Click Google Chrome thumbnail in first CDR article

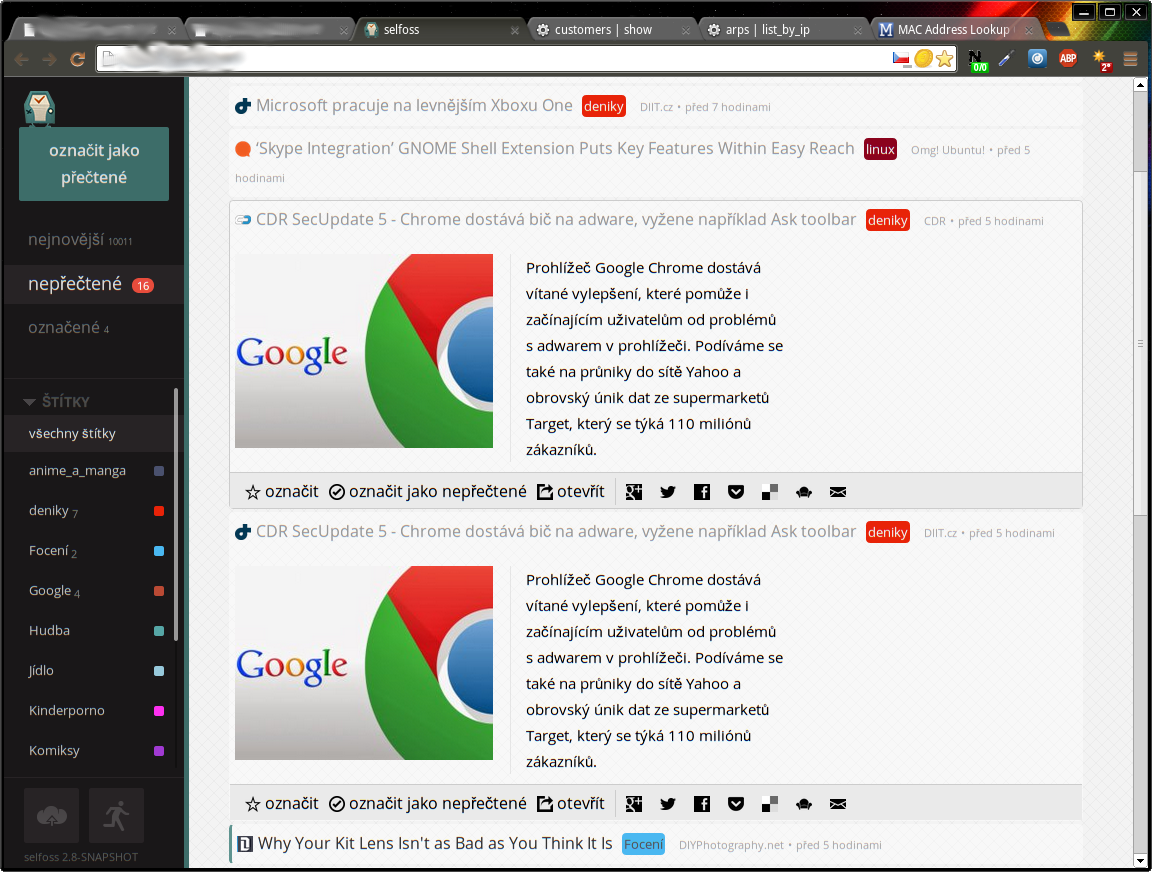click(364, 351)
